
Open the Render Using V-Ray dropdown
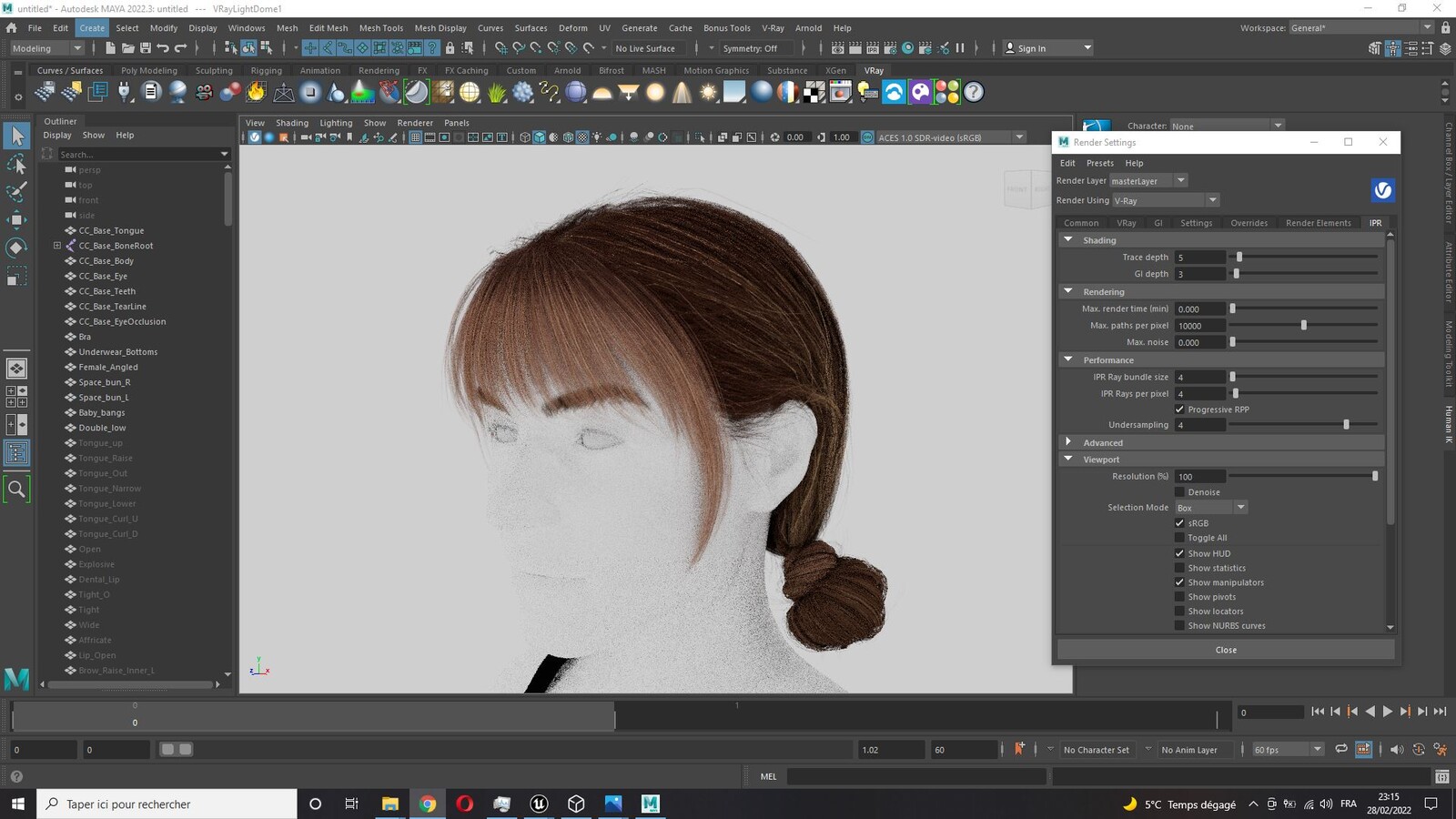[1165, 200]
